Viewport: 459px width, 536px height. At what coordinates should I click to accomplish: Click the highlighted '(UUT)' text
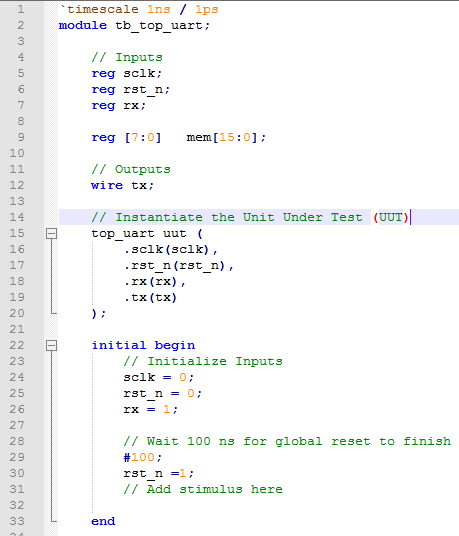391,217
